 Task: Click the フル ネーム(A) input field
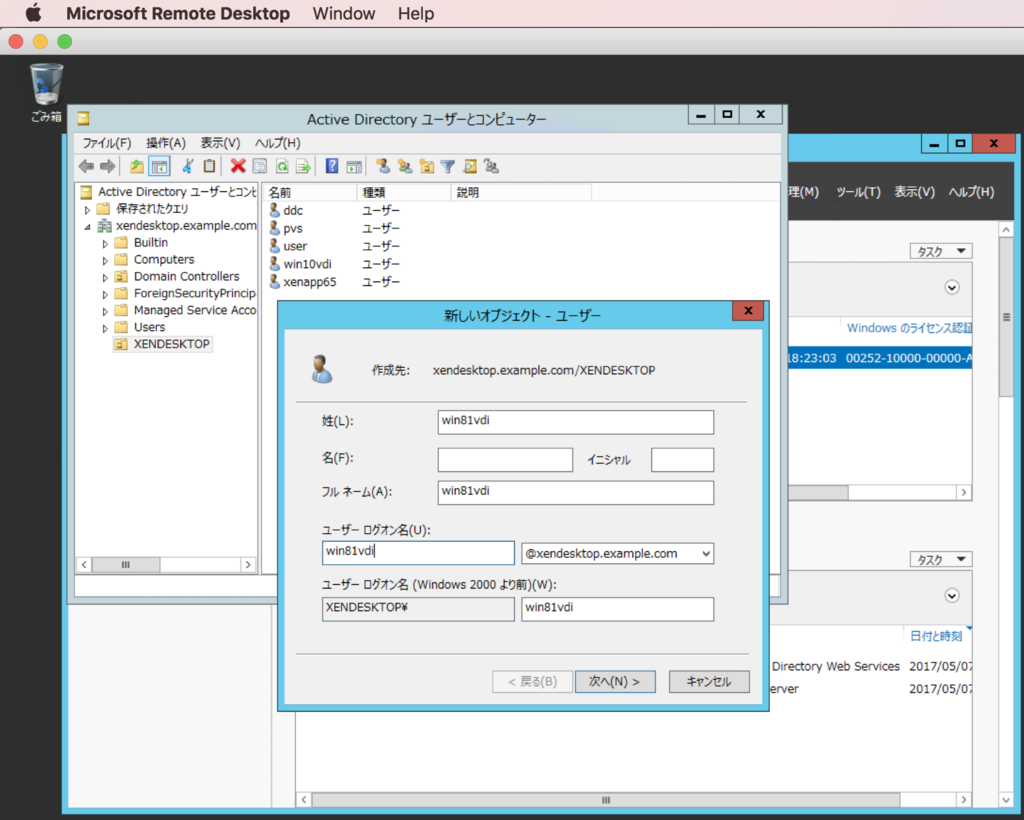[x=575, y=492]
